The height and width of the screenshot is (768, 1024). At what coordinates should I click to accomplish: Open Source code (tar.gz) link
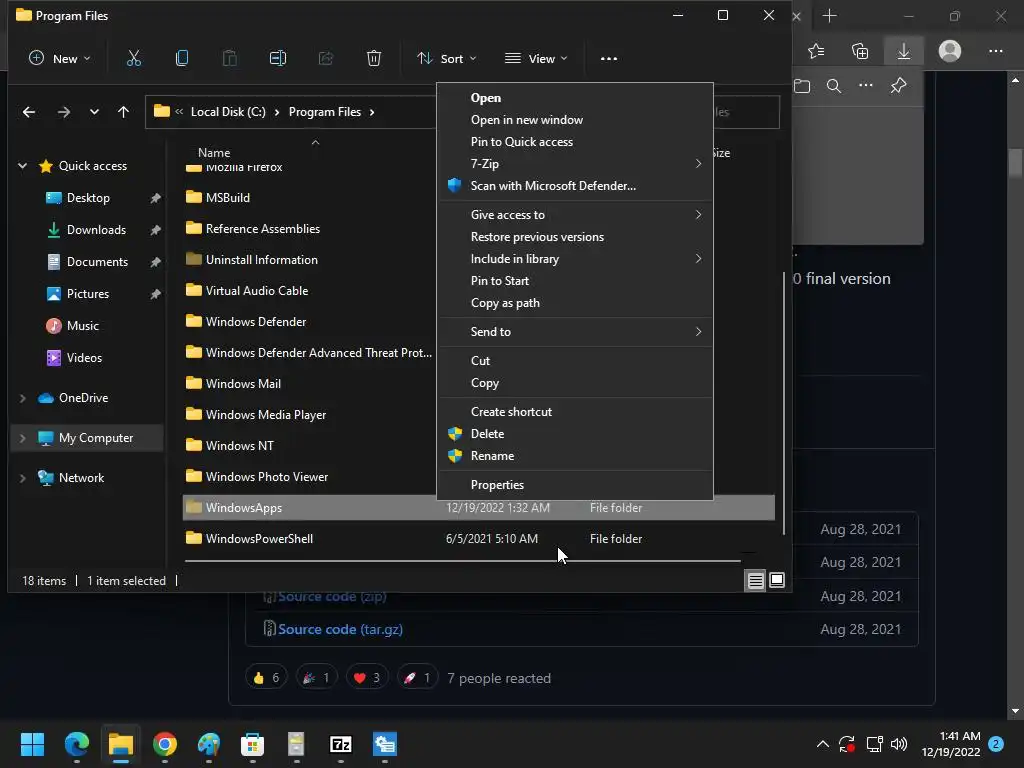click(340, 630)
